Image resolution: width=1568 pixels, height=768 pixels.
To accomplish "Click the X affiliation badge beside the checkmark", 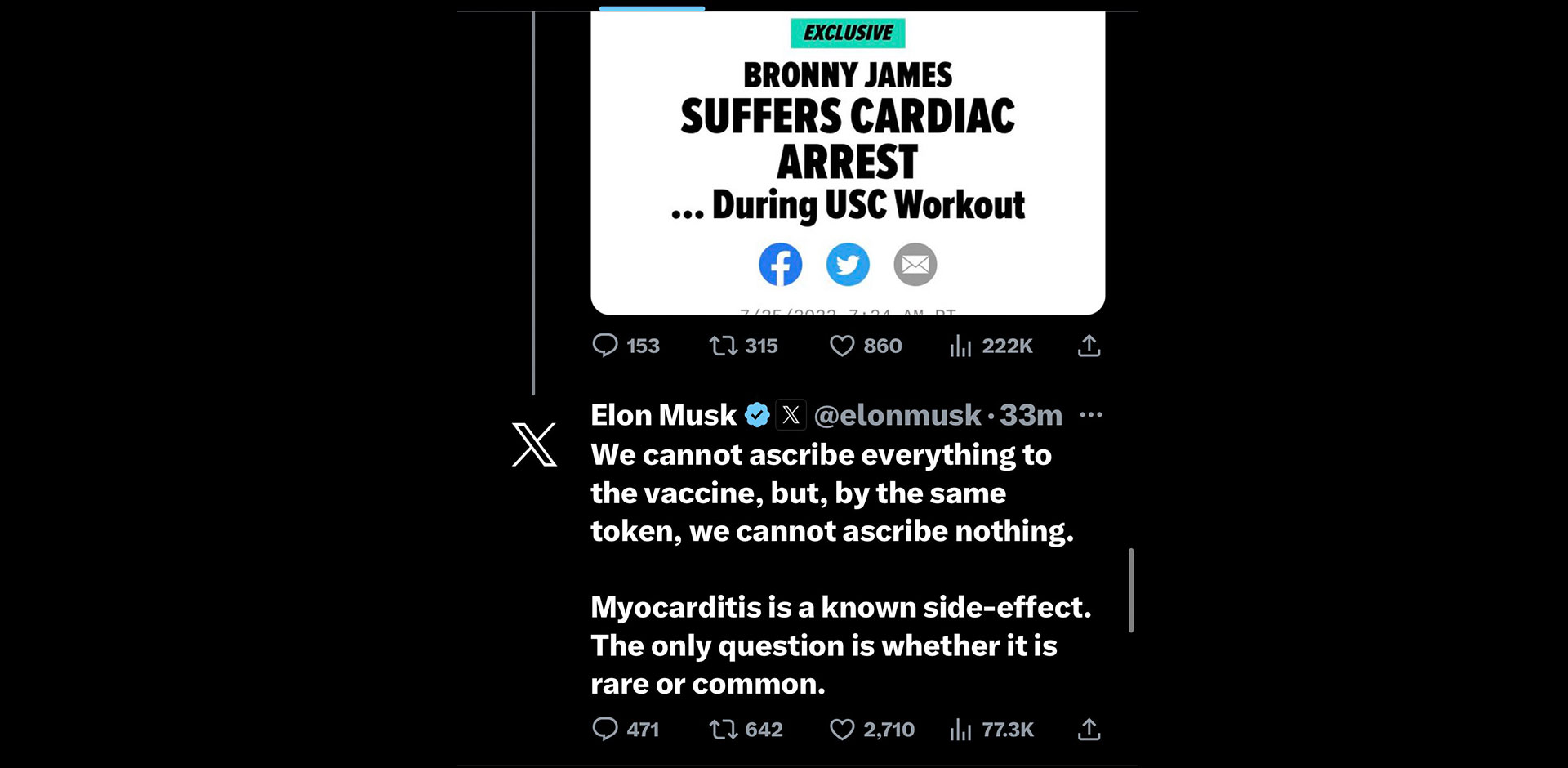I will point(791,415).
